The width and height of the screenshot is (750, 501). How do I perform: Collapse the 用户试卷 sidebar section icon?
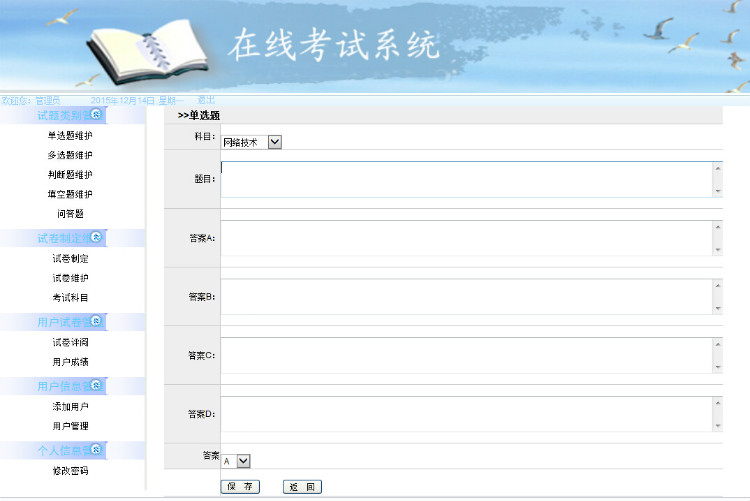pos(96,321)
